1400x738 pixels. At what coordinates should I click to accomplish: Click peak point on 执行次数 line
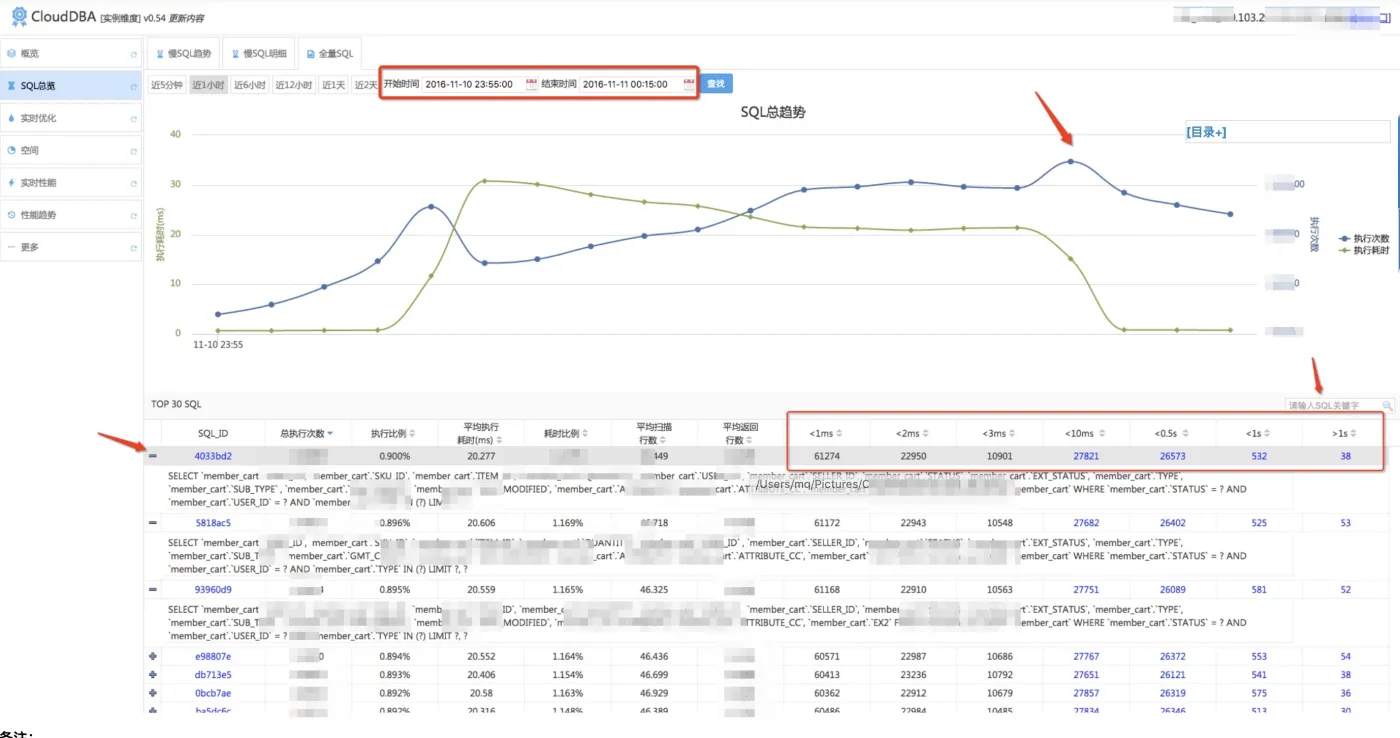[1071, 161]
